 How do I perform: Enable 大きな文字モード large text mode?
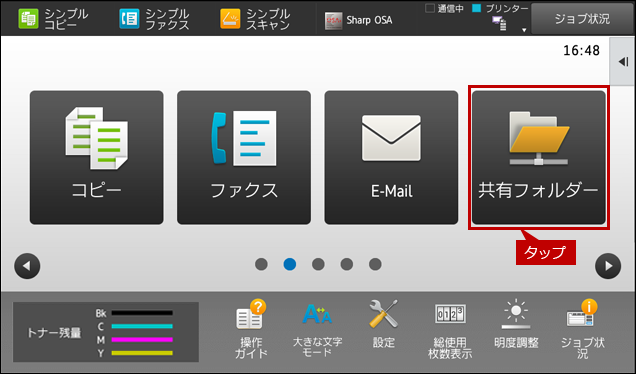click(317, 329)
